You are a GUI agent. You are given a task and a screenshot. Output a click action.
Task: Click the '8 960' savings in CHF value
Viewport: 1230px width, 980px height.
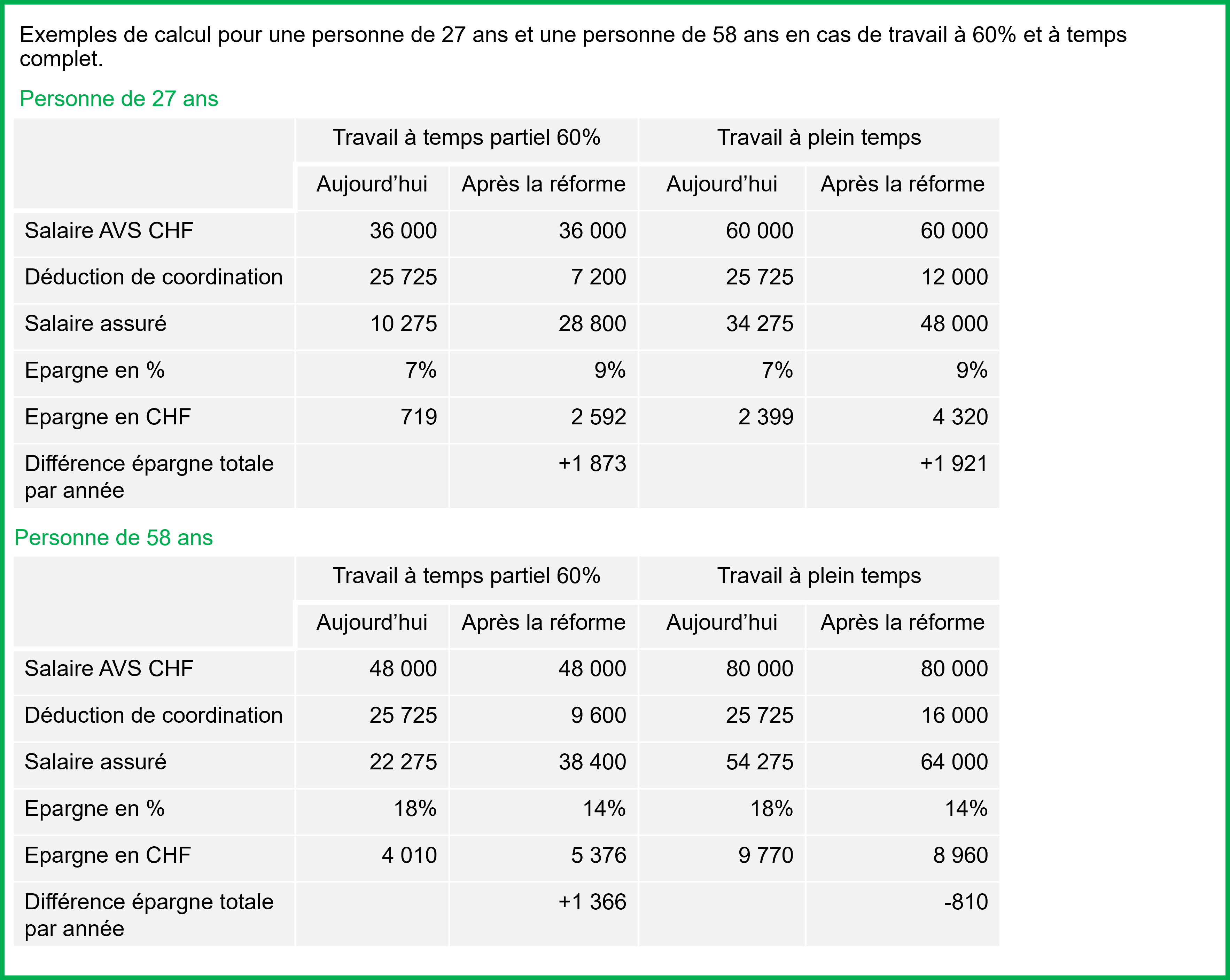(x=960, y=855)
